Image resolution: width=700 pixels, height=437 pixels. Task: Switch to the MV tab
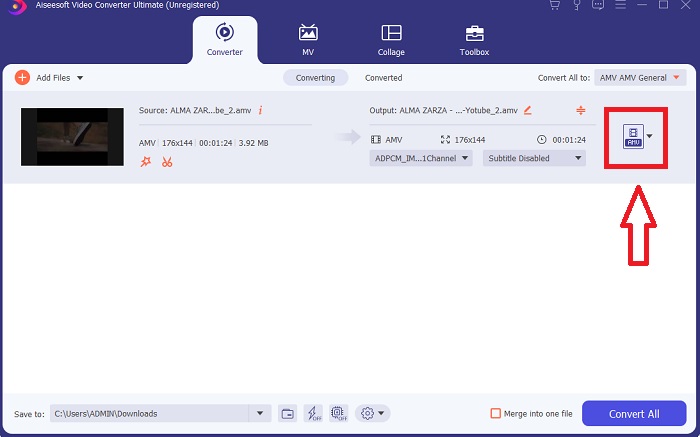coord(308,39)
